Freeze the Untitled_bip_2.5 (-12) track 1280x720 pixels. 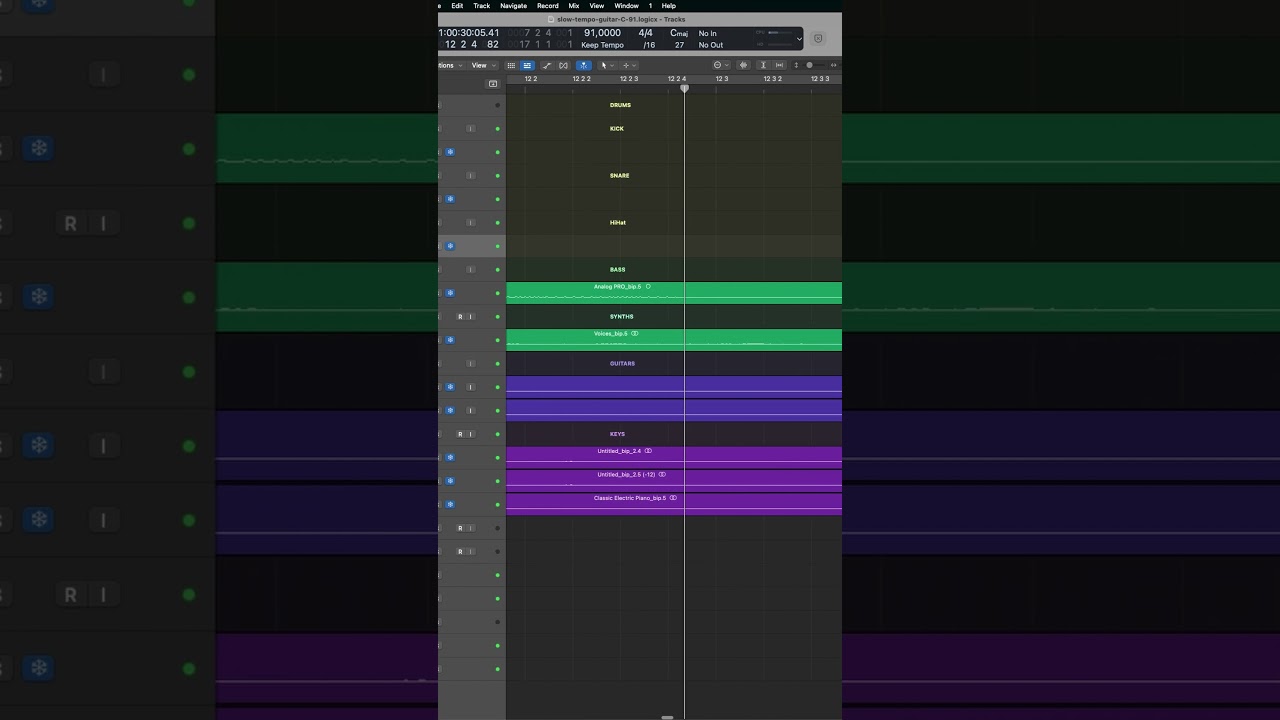coord(450,481)
